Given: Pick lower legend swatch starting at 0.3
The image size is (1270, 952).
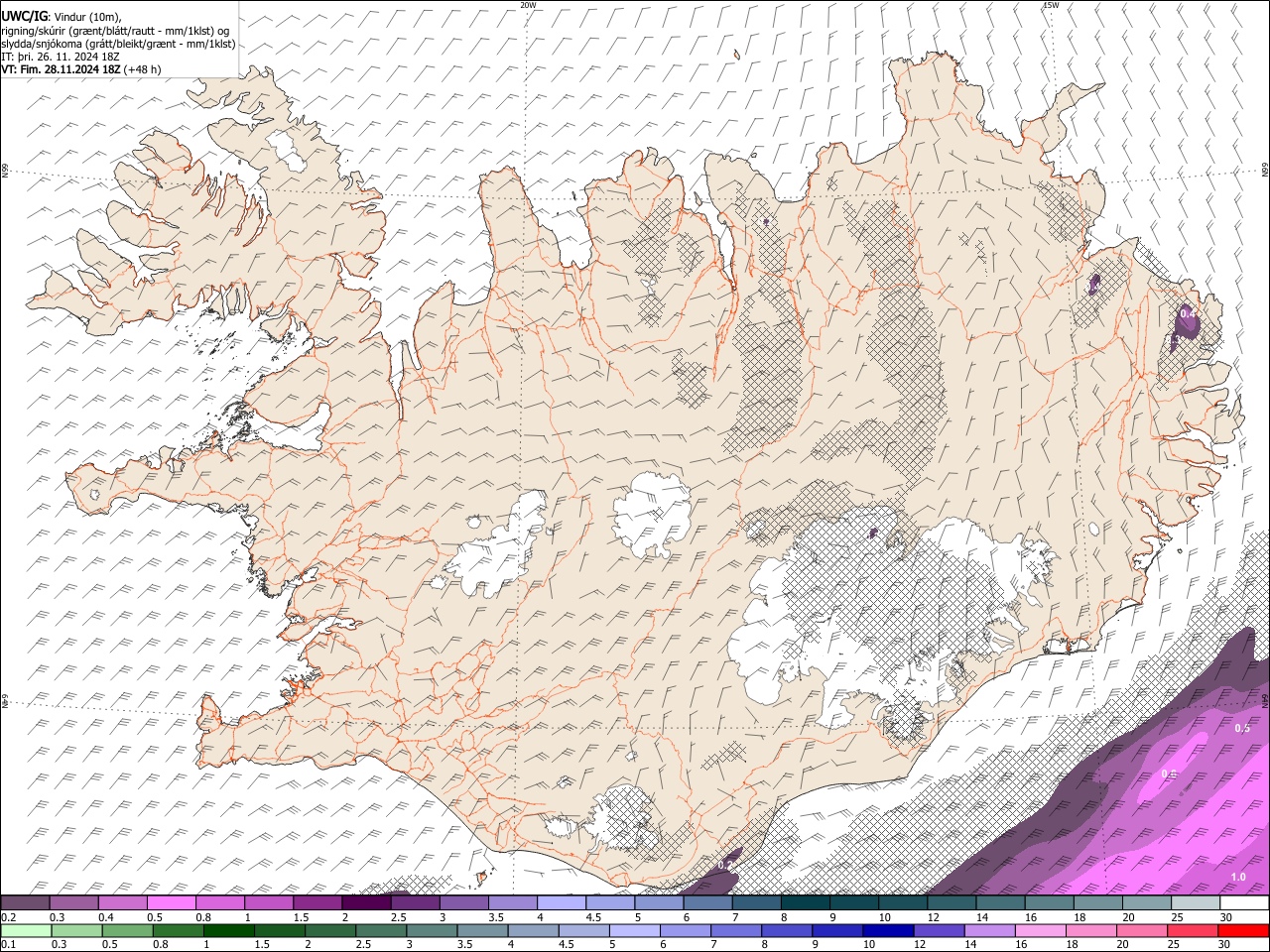Looking at the screenshot, I should click(x=76, y=930).
